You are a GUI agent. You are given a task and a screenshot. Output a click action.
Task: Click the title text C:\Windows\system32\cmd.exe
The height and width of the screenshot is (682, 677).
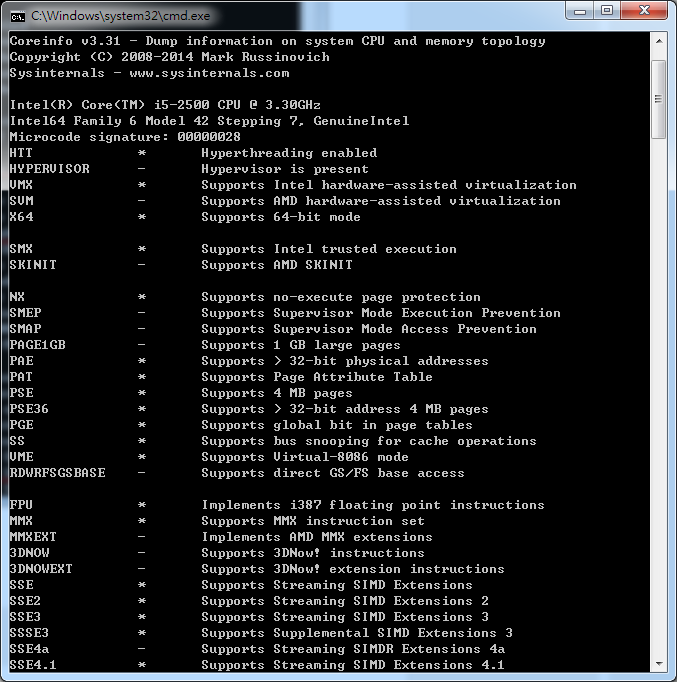(120, 16)
